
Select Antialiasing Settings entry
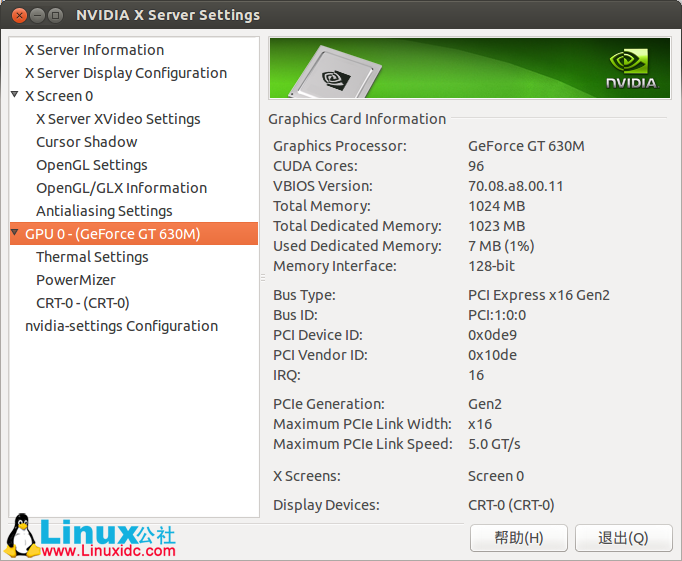pos(104,211)
